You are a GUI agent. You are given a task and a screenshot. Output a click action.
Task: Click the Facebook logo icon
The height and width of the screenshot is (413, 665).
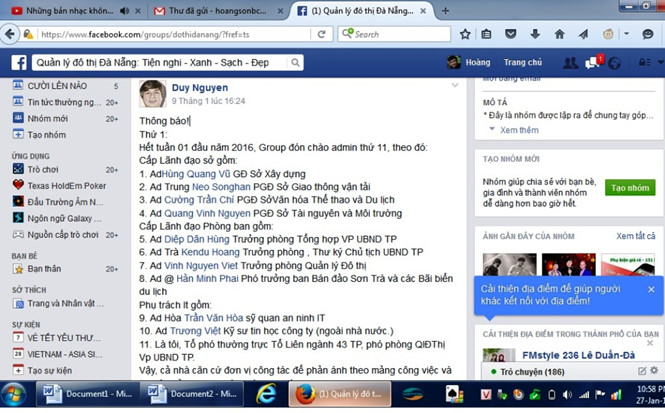(x=19, y=63)
